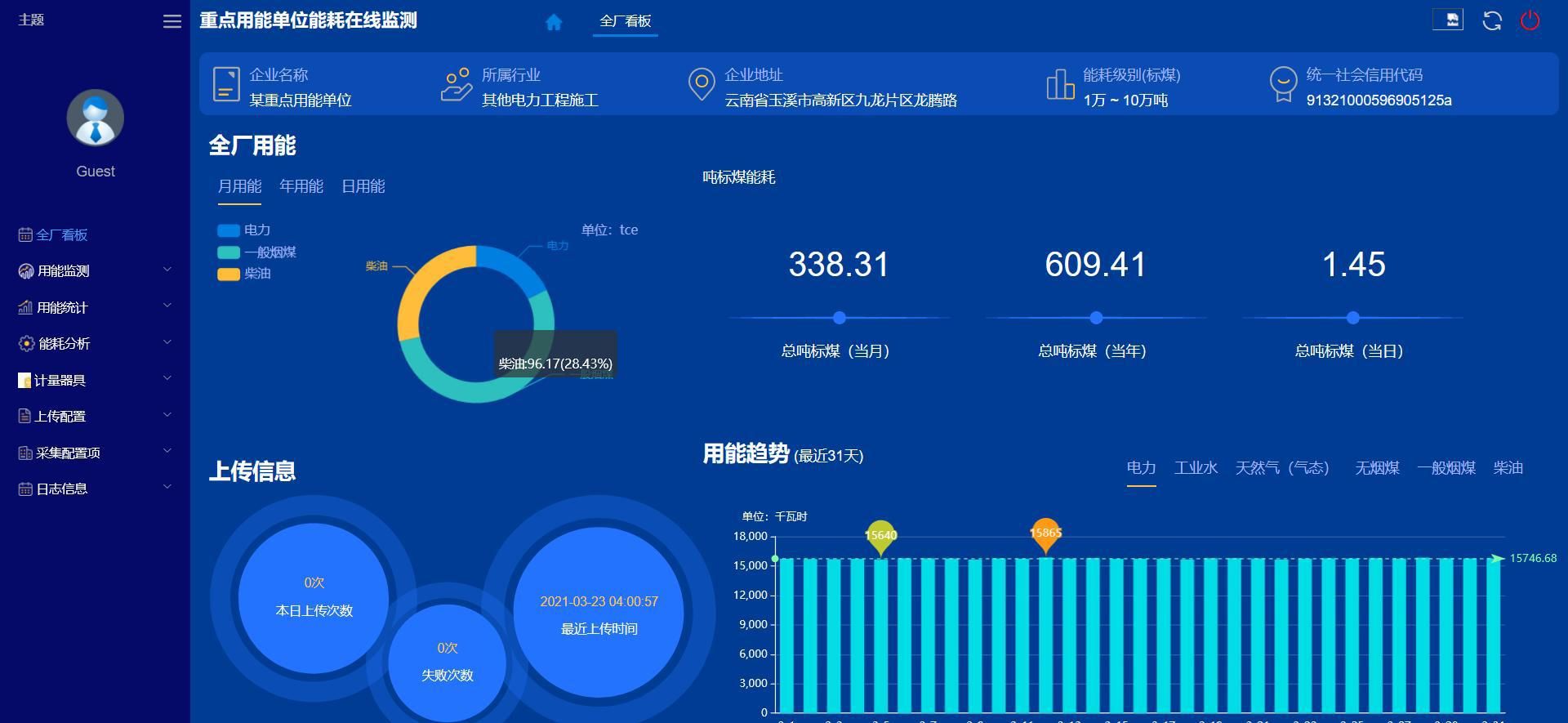The width and height of the screenshot is (1568, 723).
Task: Select 天然气（气态）trend tab
Action: [x=1282, y=468]
